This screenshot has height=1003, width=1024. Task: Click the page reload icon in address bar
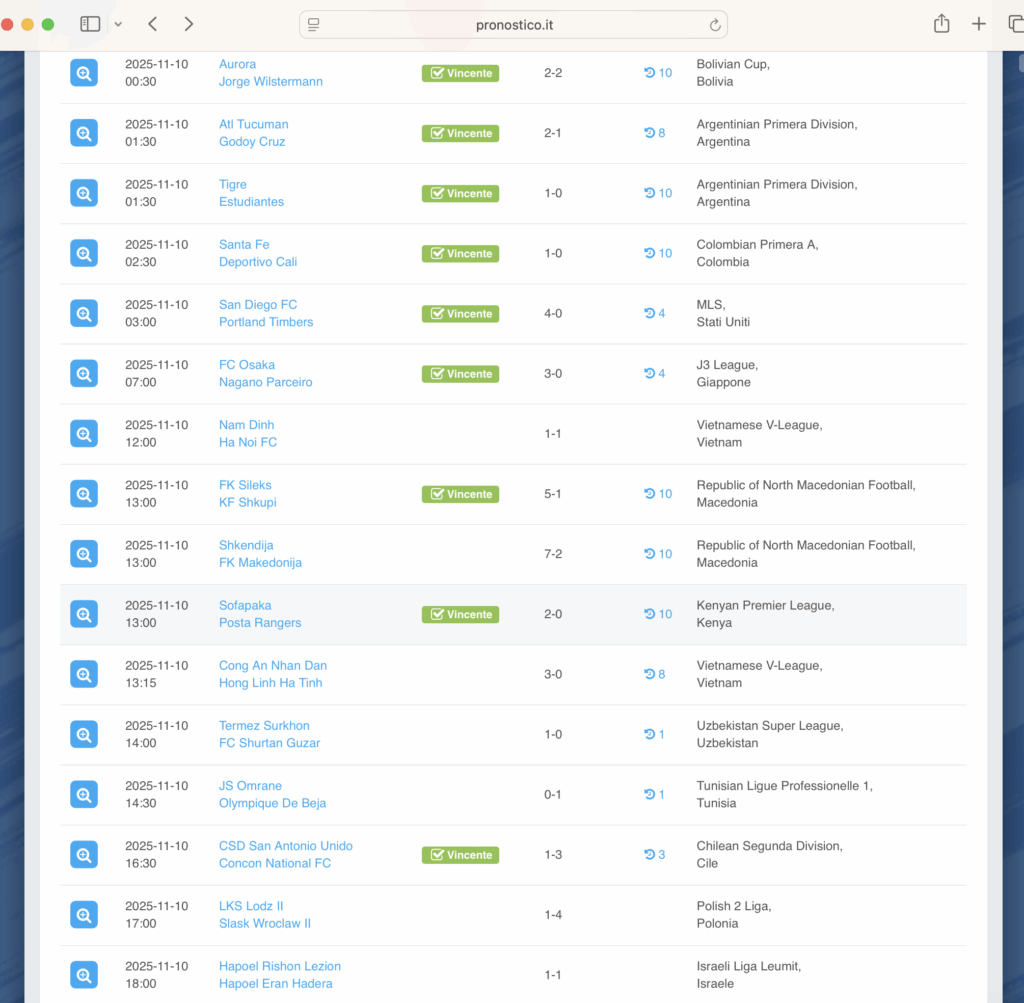click(715, 25)
